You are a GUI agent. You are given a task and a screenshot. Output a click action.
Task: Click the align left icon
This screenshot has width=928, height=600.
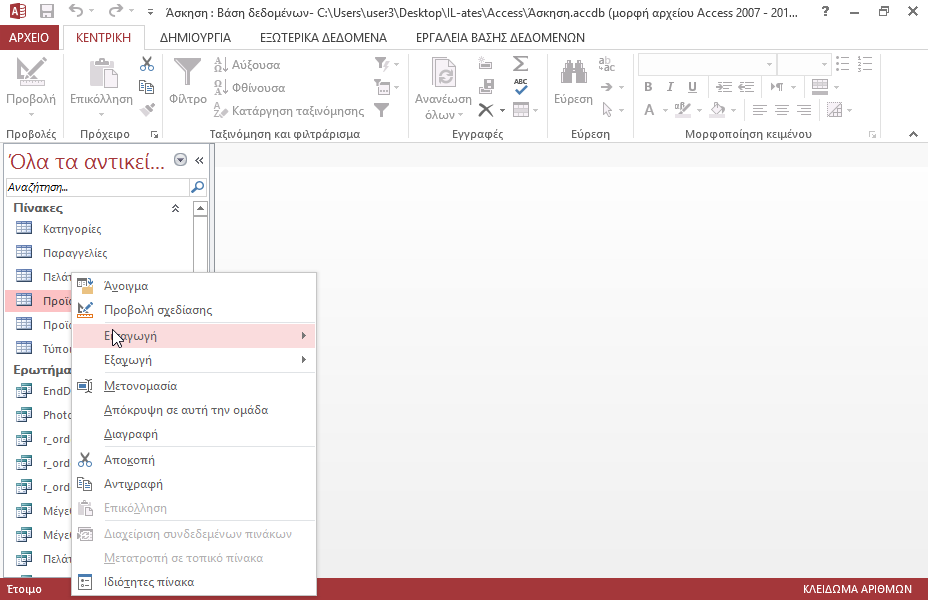click(759, 110)
